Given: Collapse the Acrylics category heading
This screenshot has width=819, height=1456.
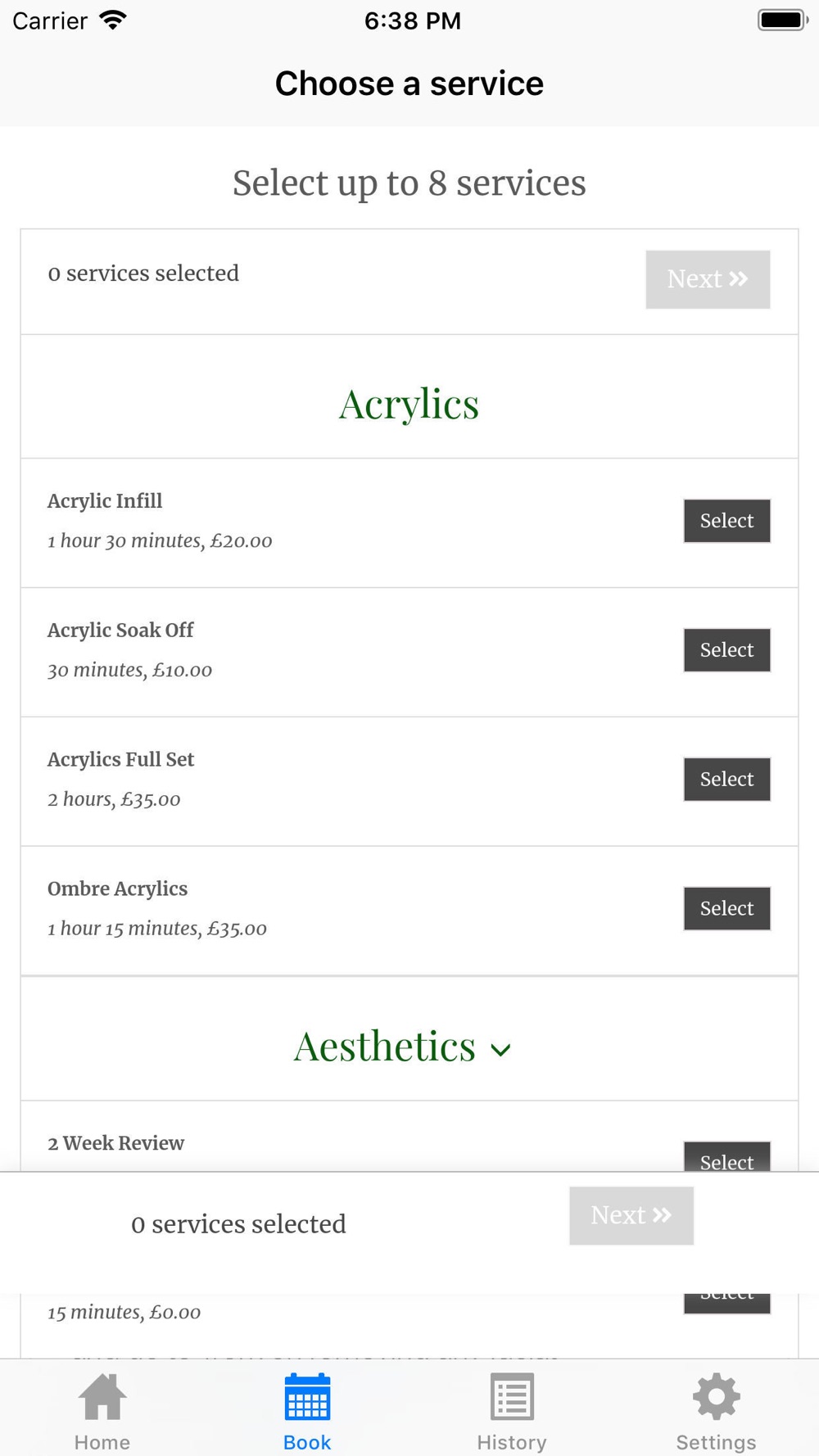Looking at the screenshot, I should click(x=409, y=405).
